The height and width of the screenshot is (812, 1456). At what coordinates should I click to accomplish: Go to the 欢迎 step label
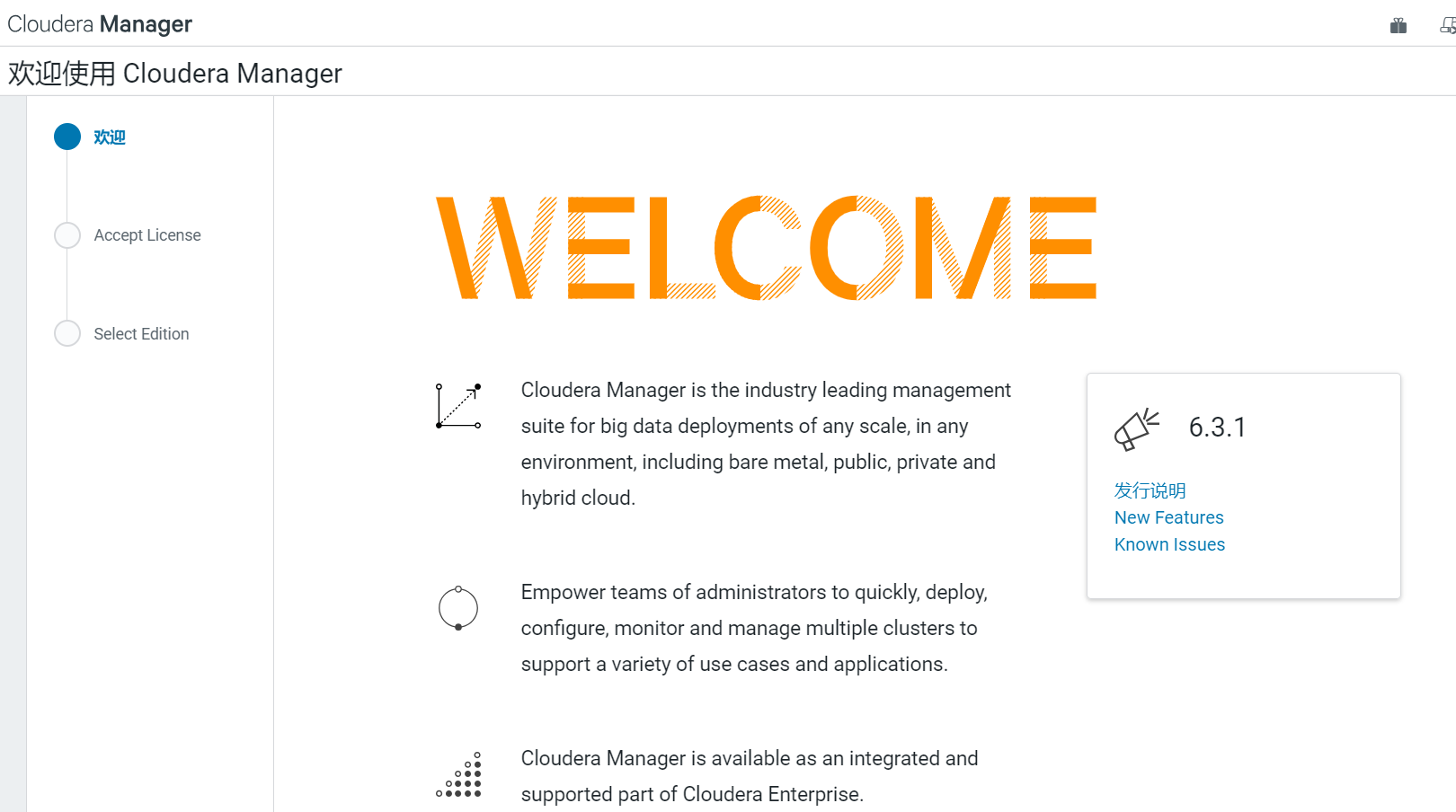click(x=110, y=137)
